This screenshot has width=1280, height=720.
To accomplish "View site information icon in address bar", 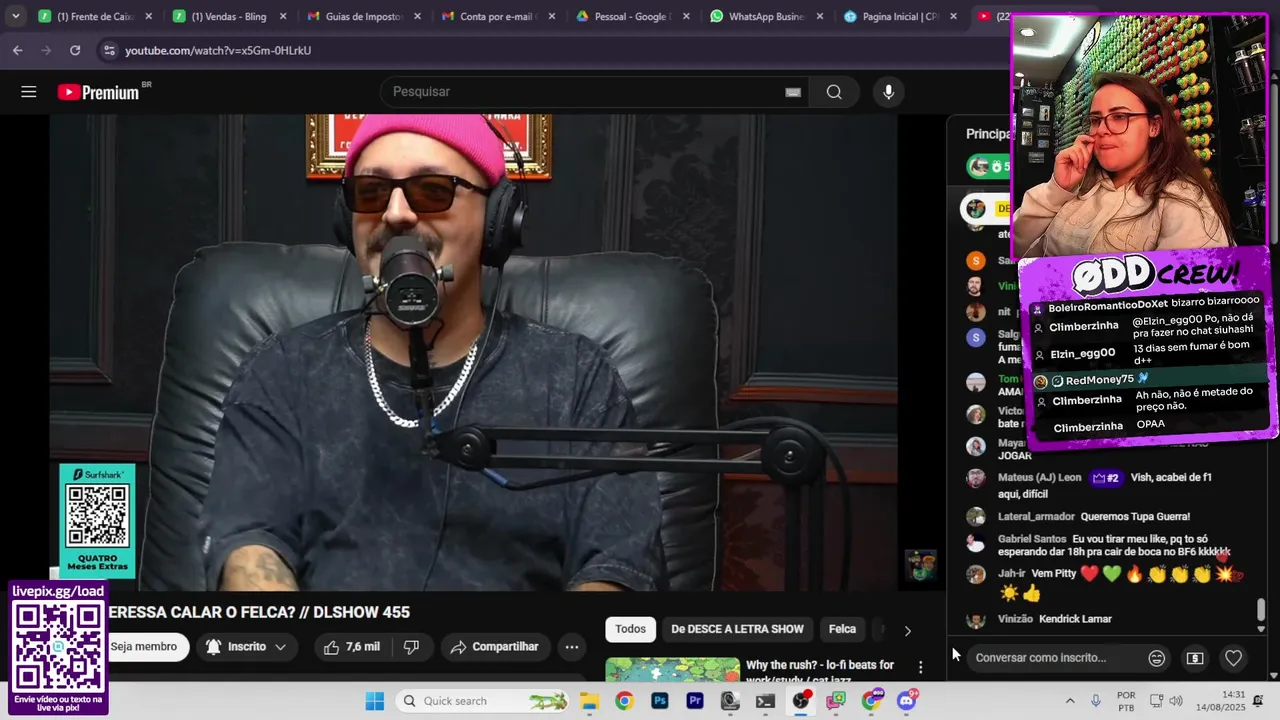I will click(108, 50).
